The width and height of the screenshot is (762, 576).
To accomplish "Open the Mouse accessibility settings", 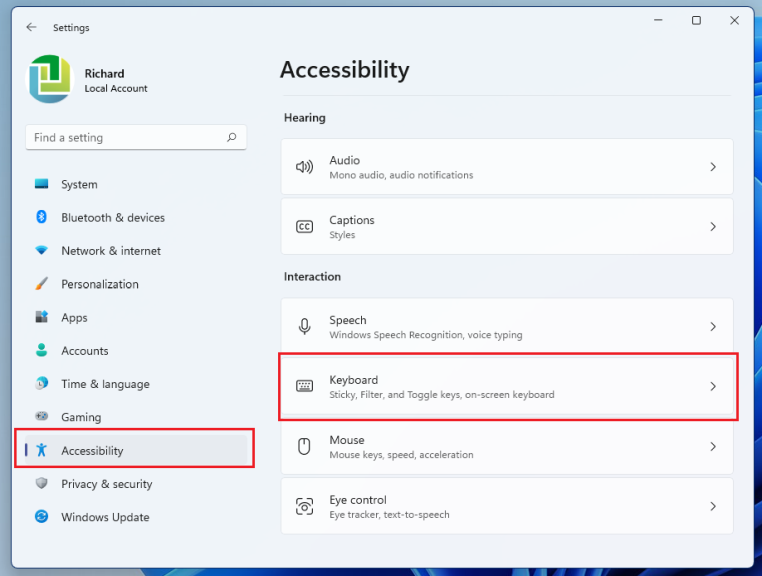I will coord(507,446).
